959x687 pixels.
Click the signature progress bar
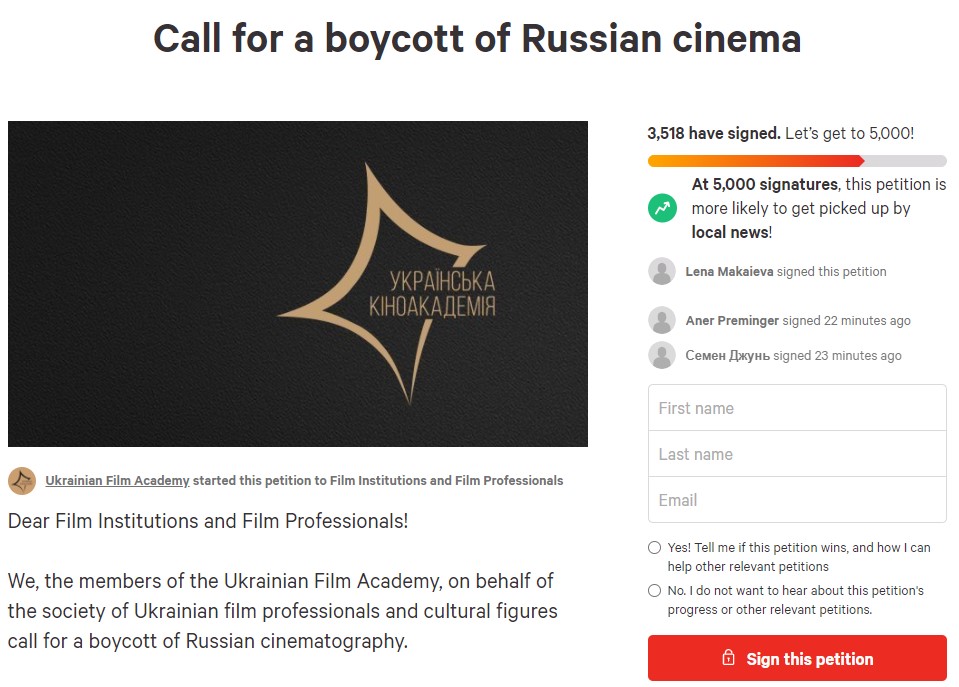797,161
